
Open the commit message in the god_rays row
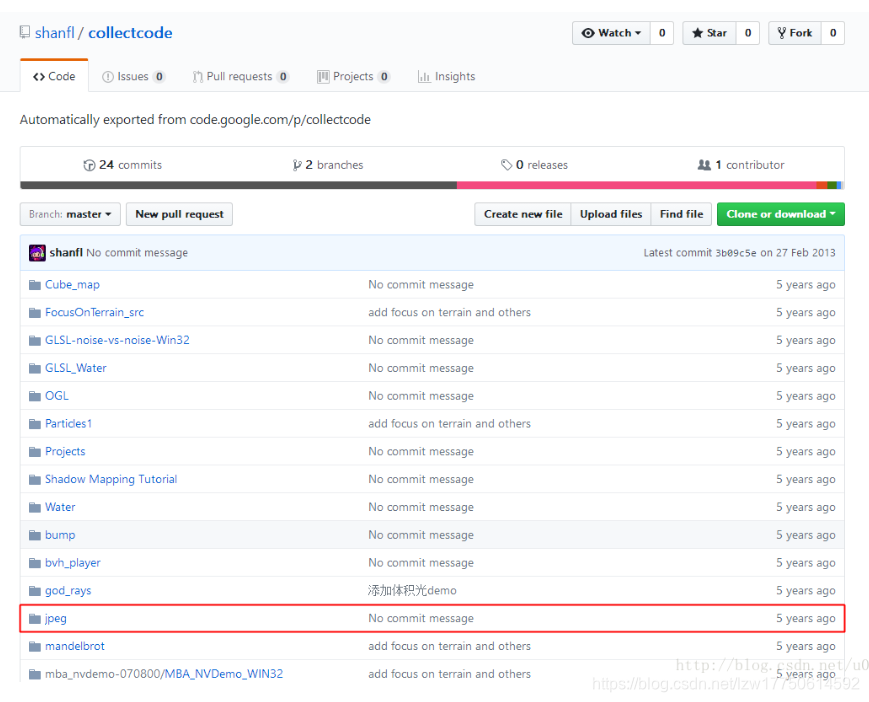coord(412,591)
